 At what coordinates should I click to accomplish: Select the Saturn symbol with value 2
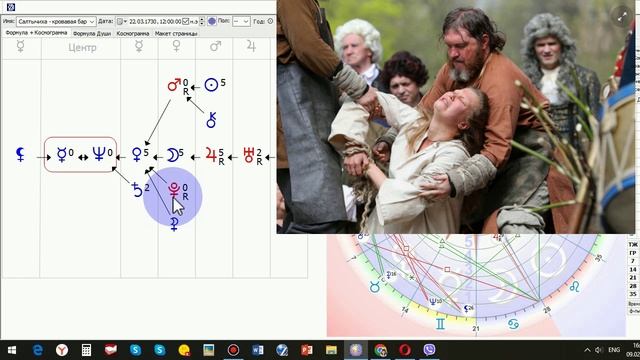pyautogui.click(x=138, y=190)
